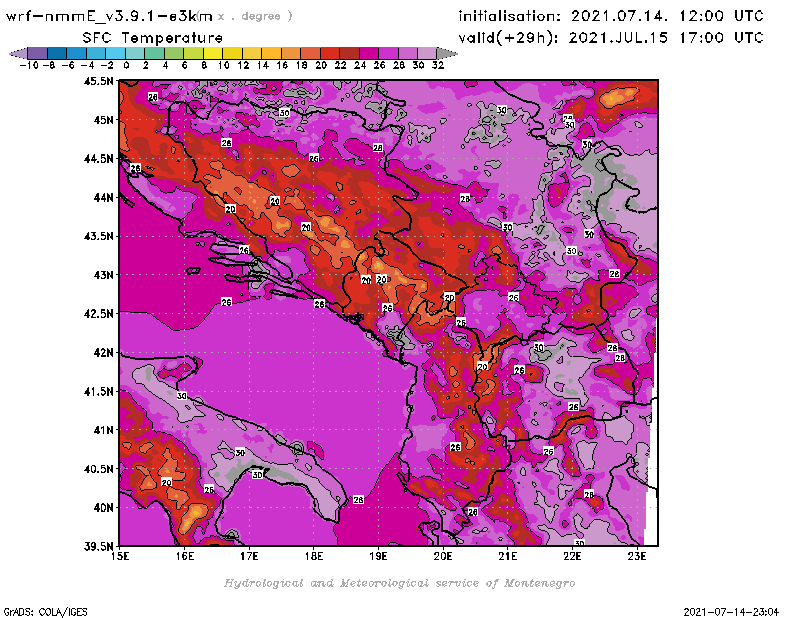Viewport: 800px width, 618px height.
Task: Click the '-10' tick label under the colorbar
Action: pyautogui.click(x=29, y=65)
